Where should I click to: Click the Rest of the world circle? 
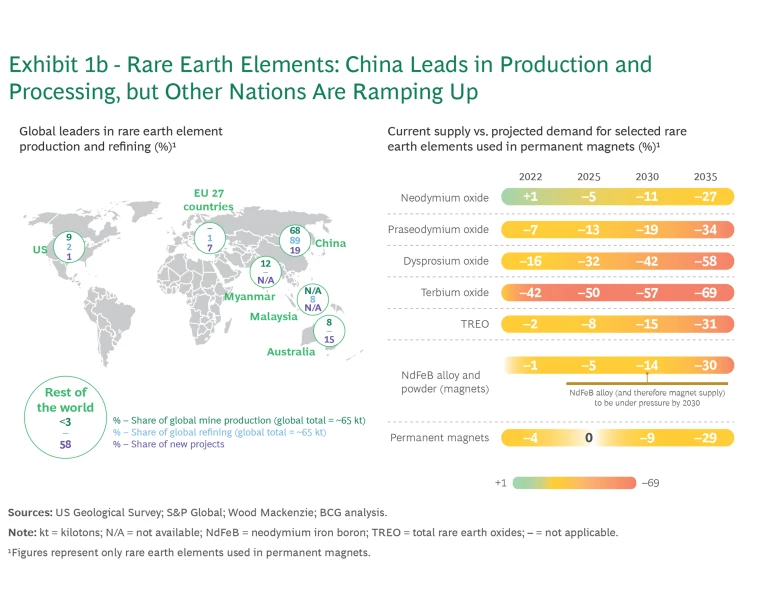click(65, 413)
